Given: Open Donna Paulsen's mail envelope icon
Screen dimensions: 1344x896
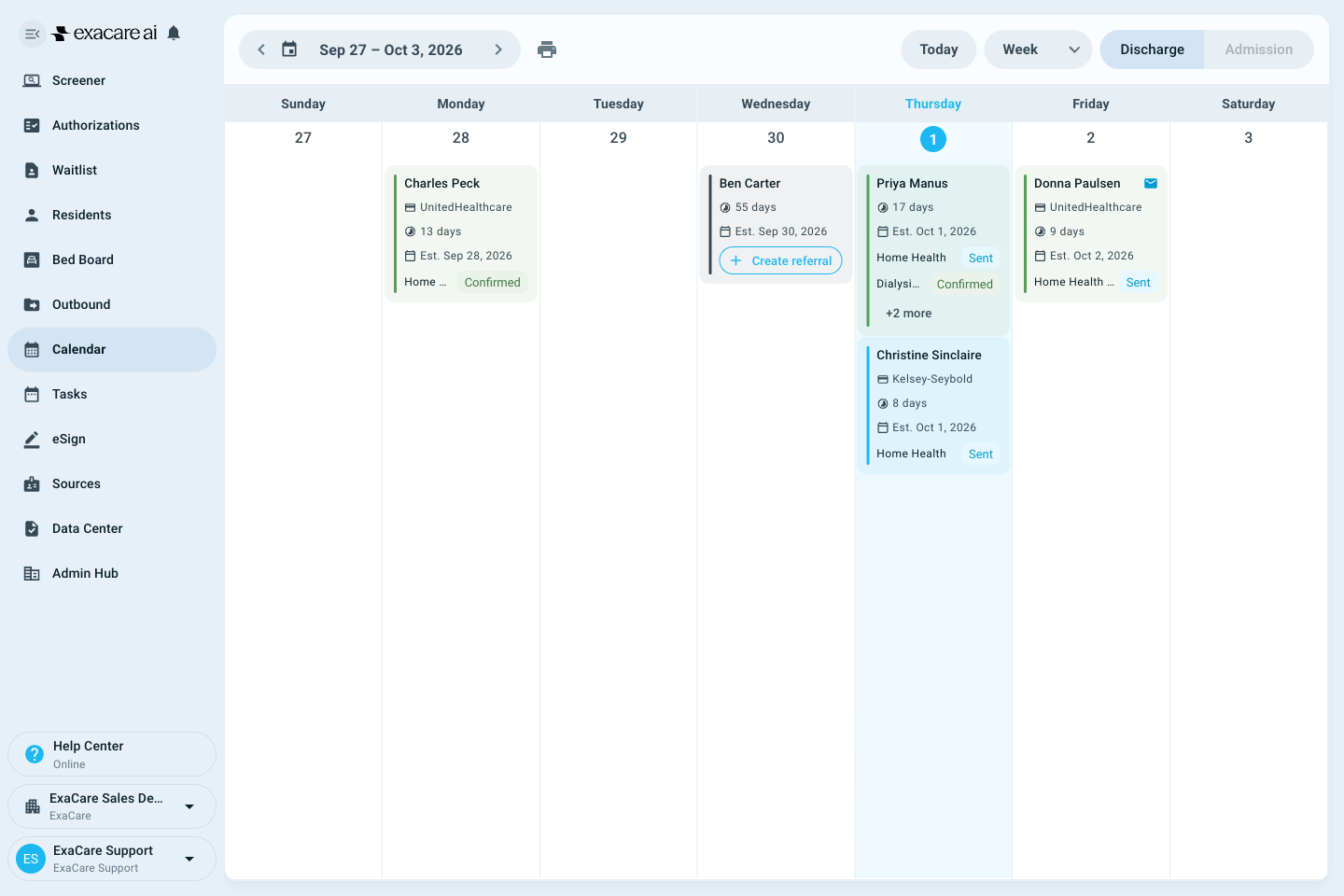Looking at the screenshot, I should [x=1151, y=183].
